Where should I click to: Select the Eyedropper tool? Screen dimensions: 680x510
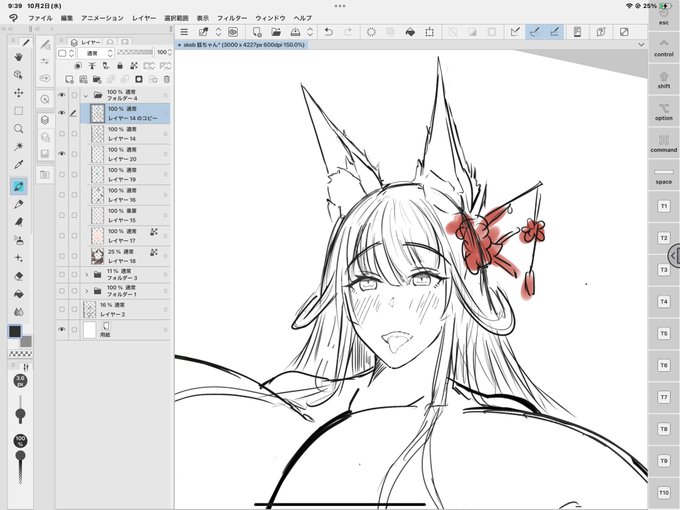[x=19, y=165]
